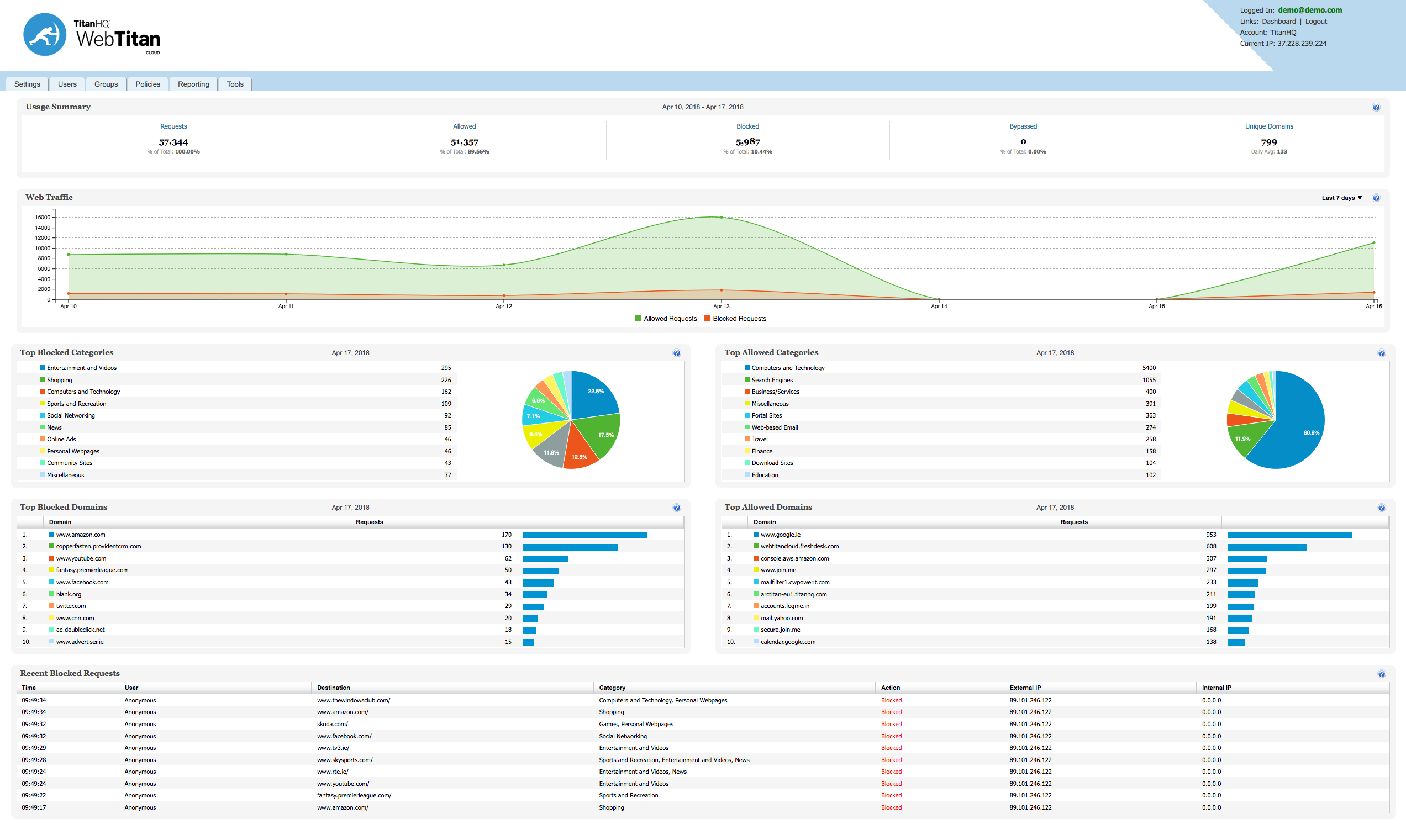Open the Reporting menu tab

click(193, 84)
